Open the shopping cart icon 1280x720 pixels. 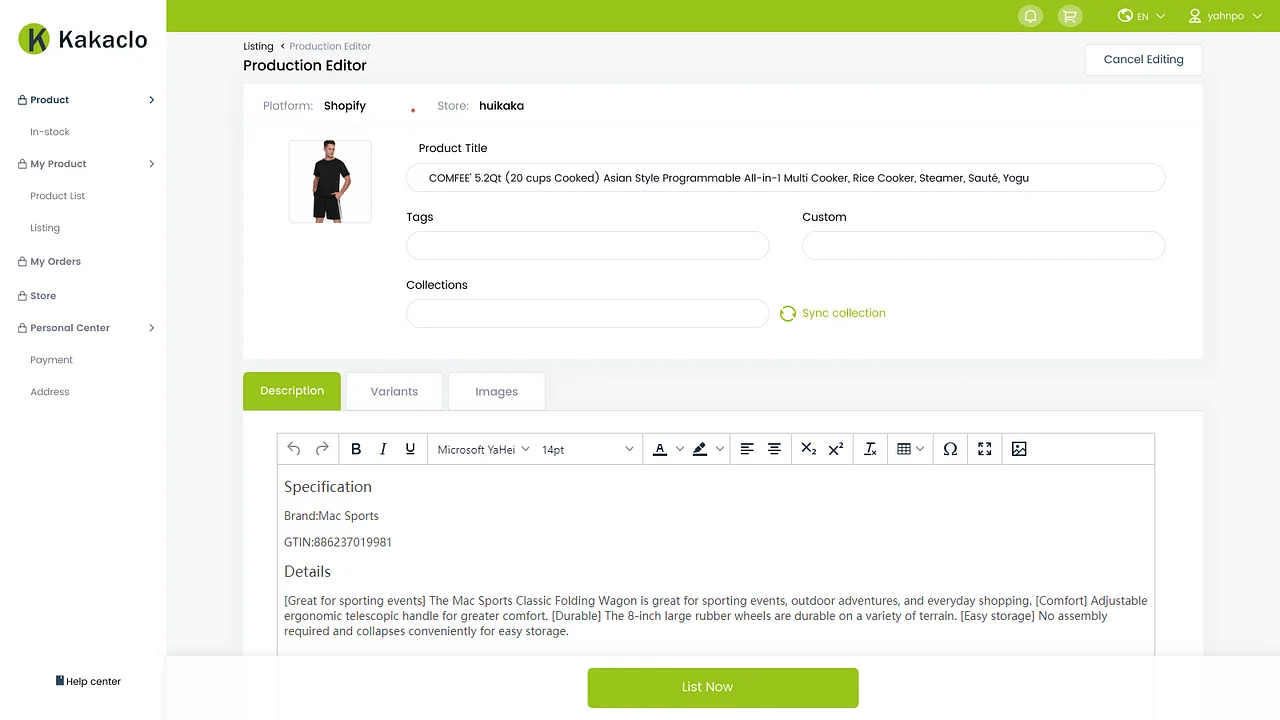tap(1070, 16)
